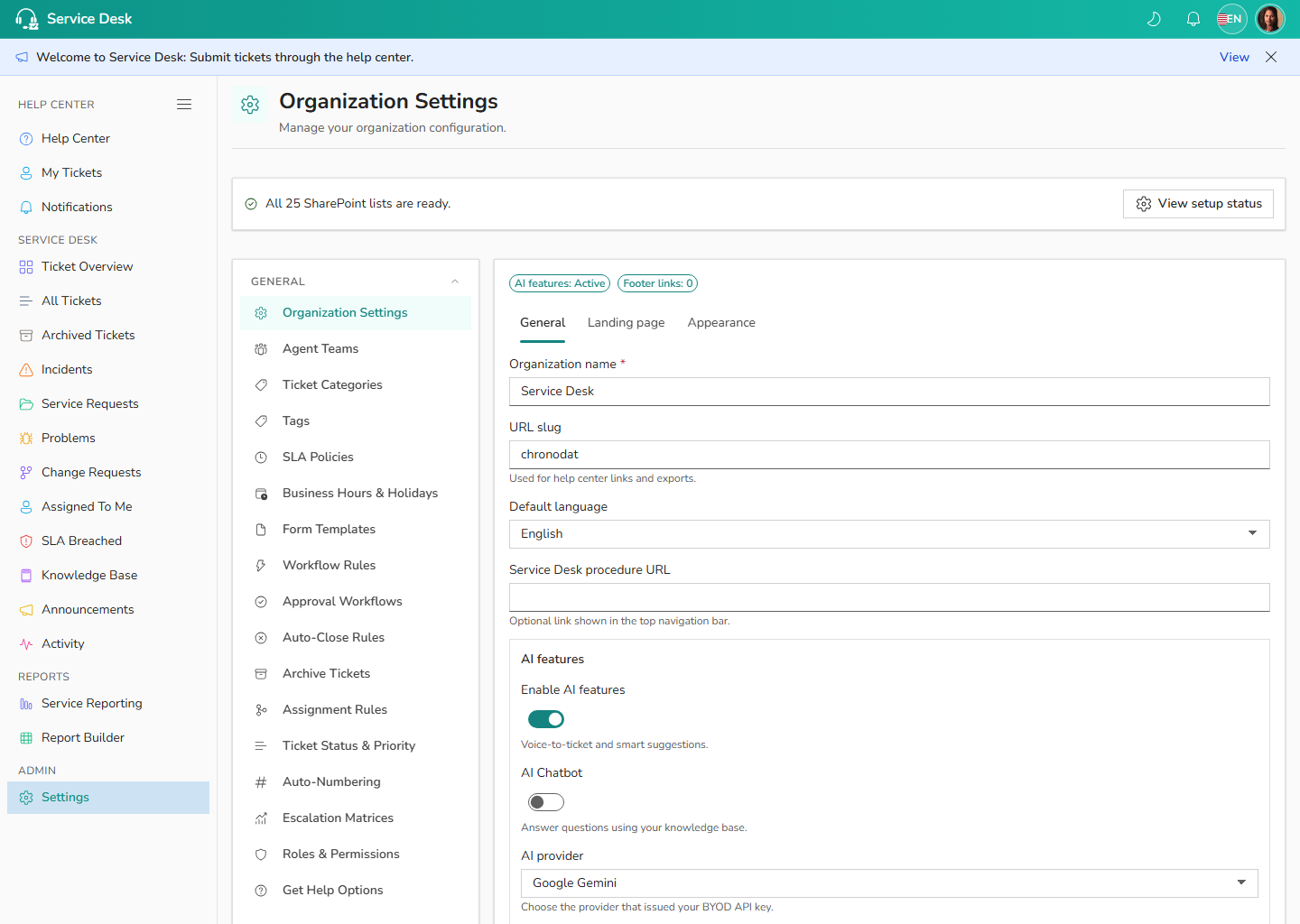The image size is (1300, 924).
Task: Click the URL slug input field
Action: click(x=889, y=455)
